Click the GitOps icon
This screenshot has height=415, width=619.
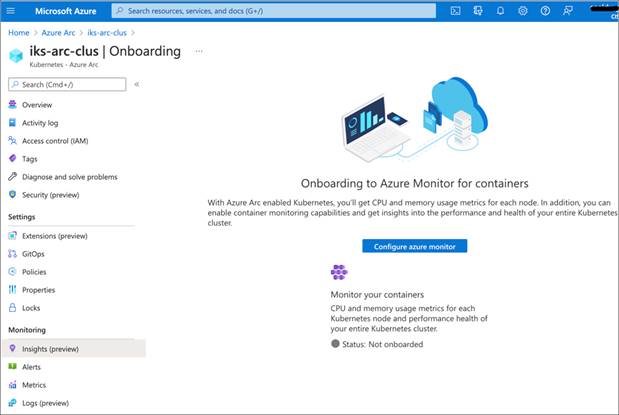(13, 254)
